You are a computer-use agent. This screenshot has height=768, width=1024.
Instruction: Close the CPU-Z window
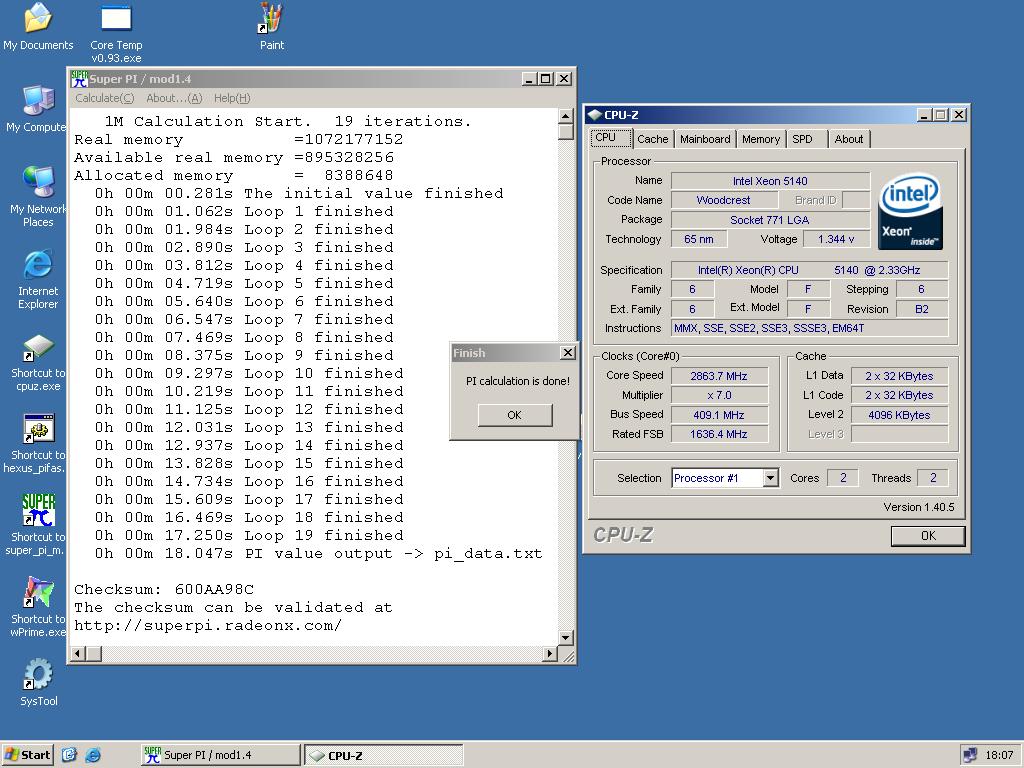point(959,115)
